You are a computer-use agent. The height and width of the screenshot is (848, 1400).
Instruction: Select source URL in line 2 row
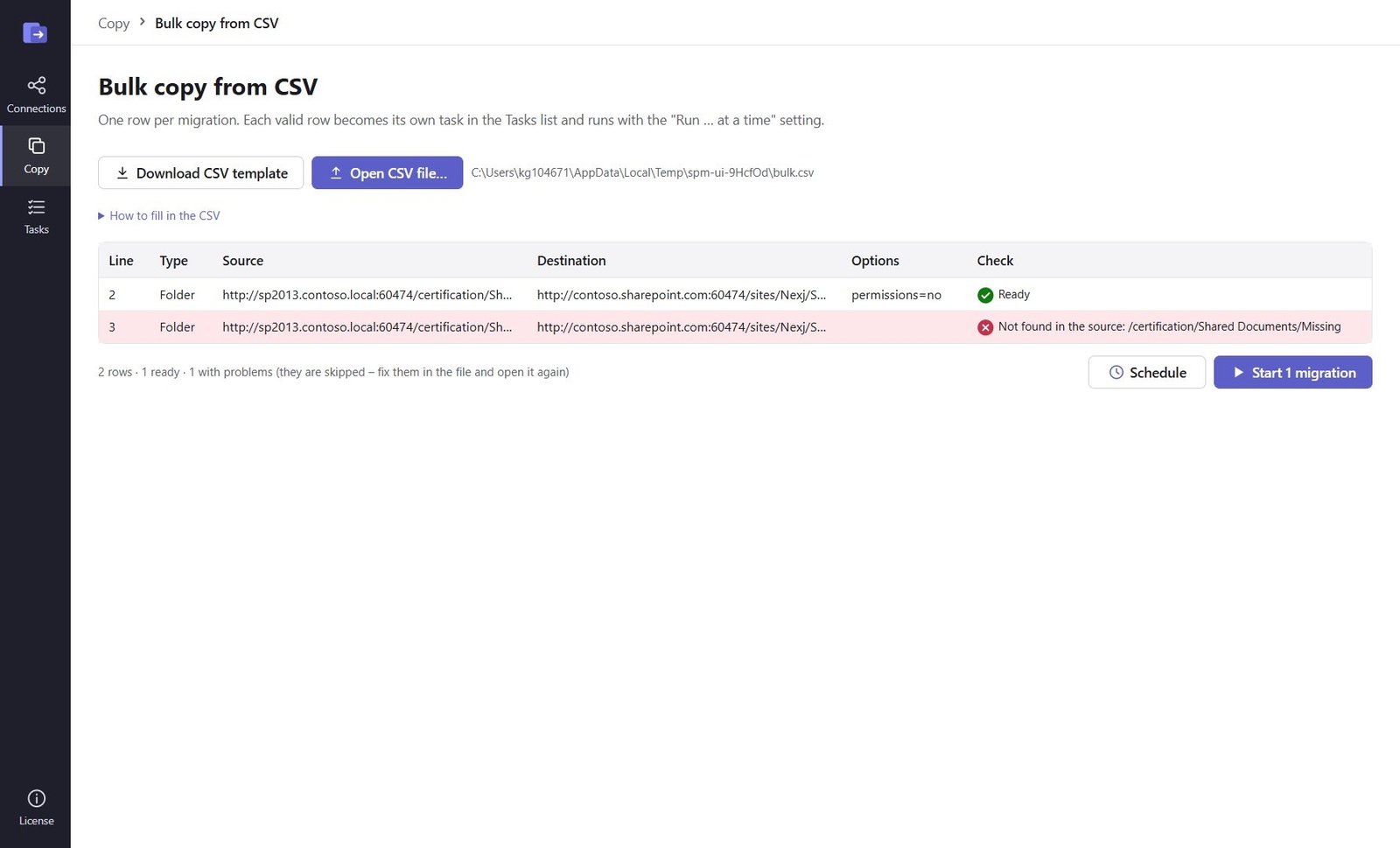click(367, 295)
